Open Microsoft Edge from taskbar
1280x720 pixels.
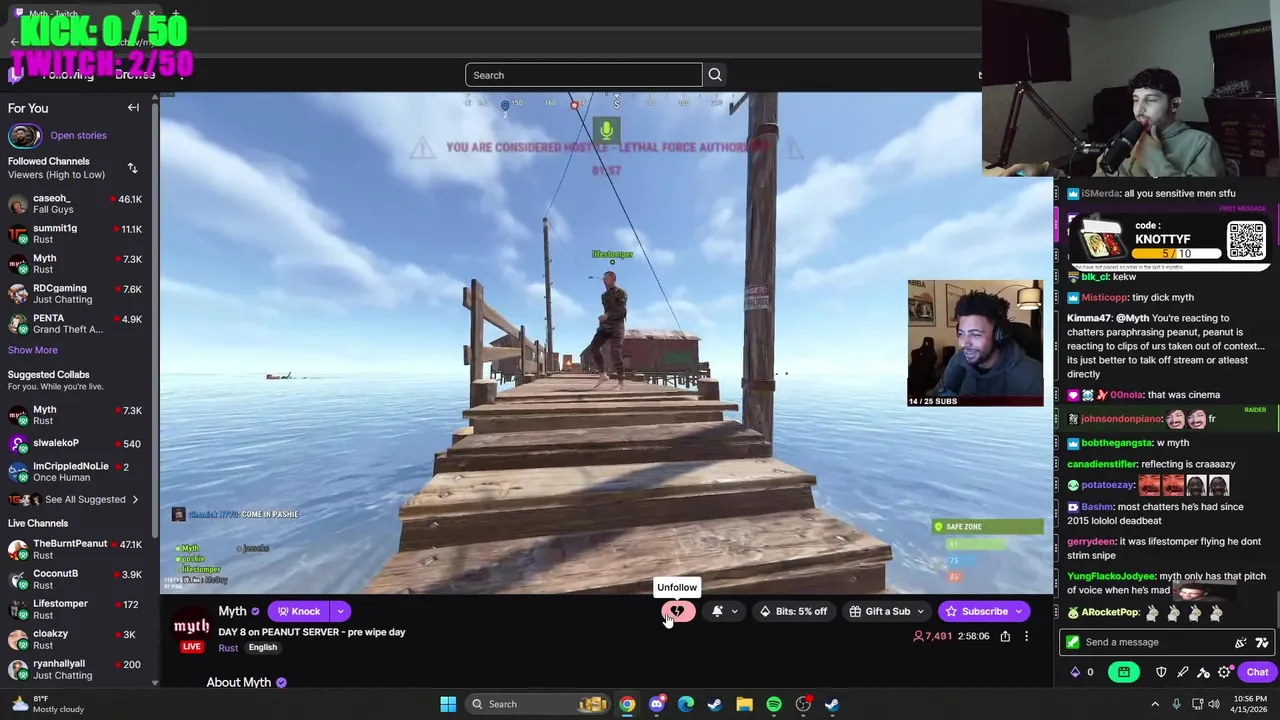(x=686, y=704)
